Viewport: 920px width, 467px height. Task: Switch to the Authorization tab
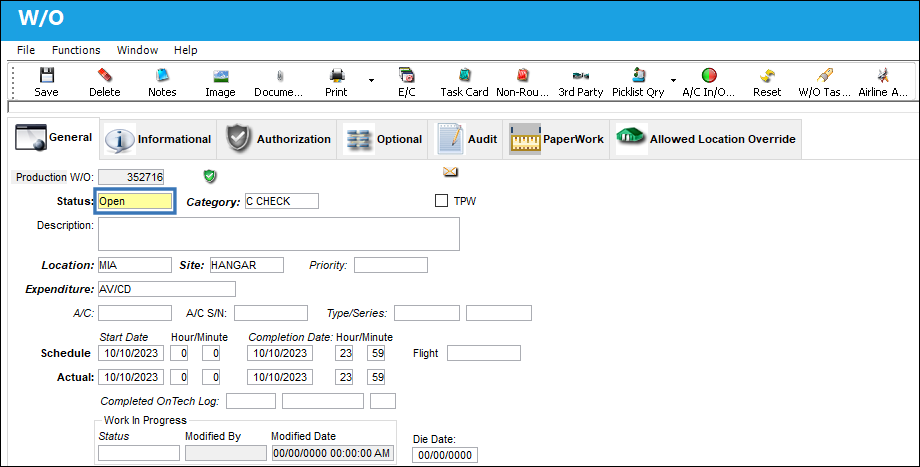[278, 139]
